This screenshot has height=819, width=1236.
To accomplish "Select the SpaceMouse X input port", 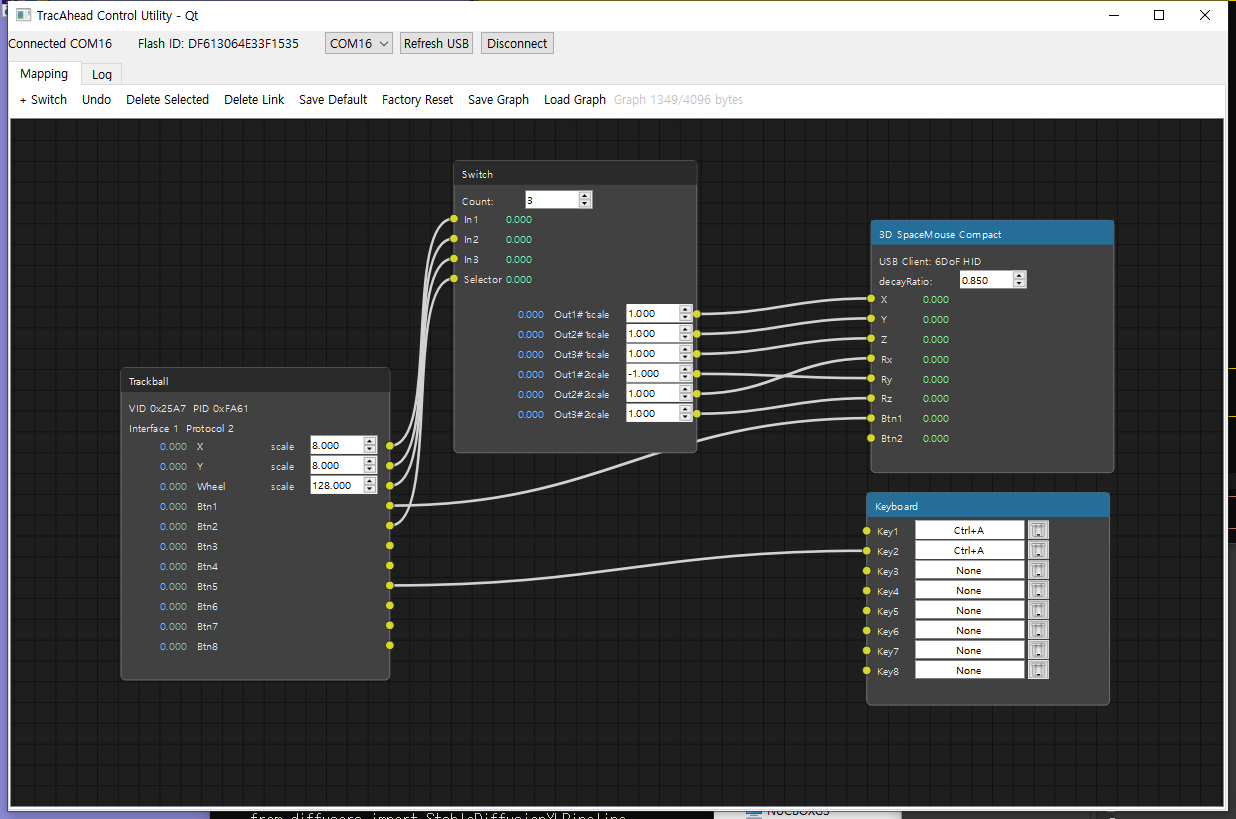I will [x=871, y=299].
